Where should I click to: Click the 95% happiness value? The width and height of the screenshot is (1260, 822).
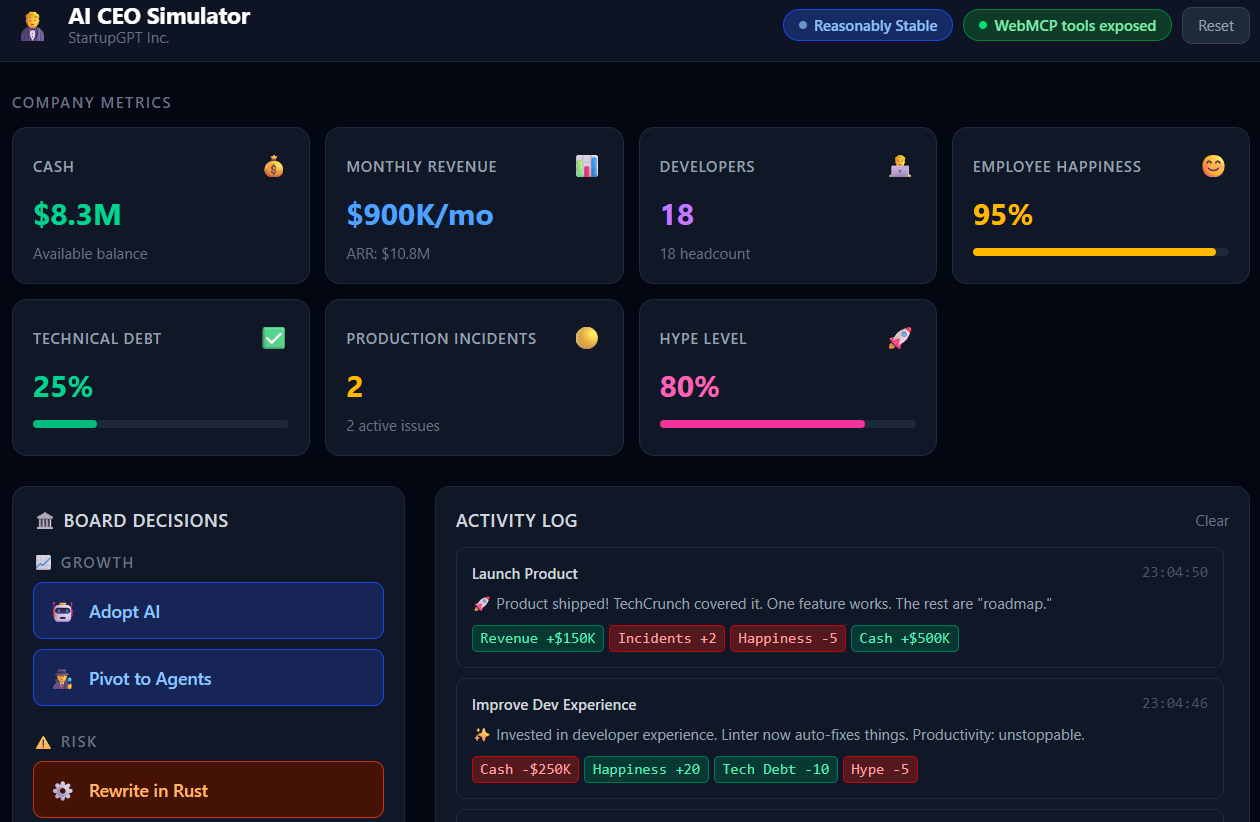tap(1003, 214)
